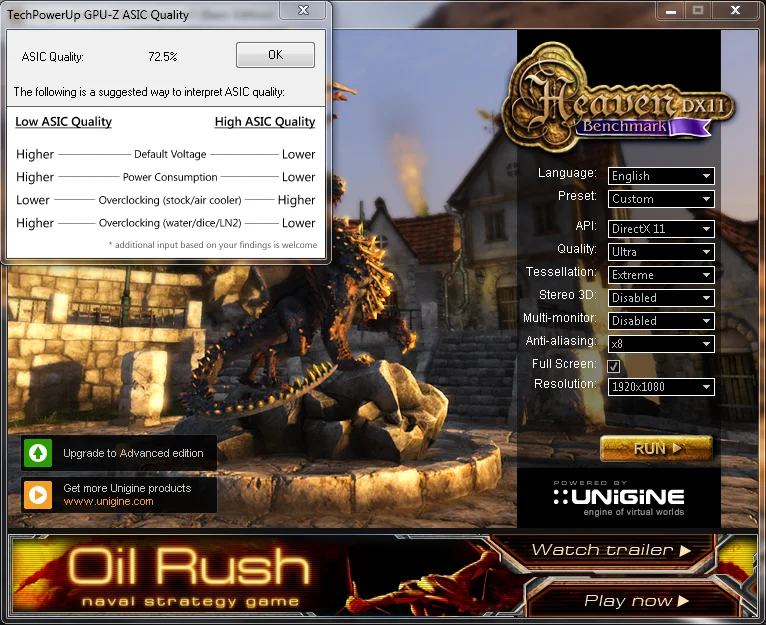Minimize the Heaven Benchmark window
Viewport: 766px width, 625px height.
671,10
